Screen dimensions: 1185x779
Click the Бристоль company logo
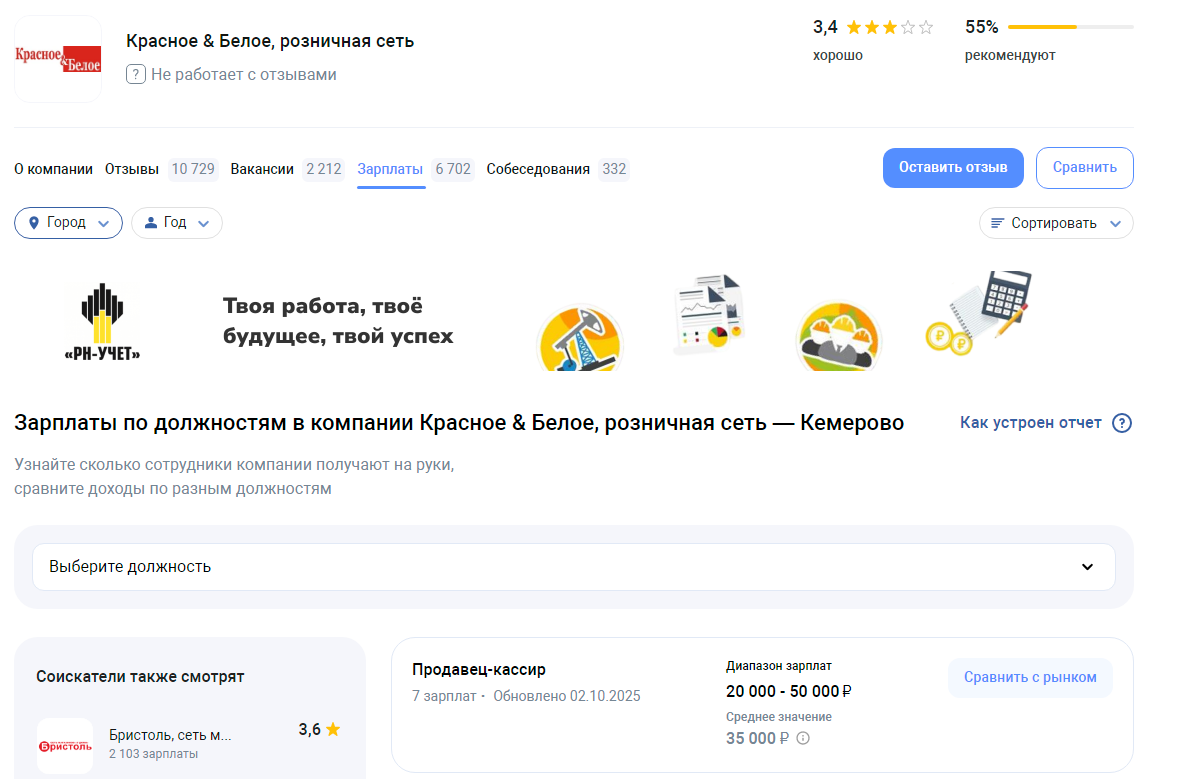[65, 746]
